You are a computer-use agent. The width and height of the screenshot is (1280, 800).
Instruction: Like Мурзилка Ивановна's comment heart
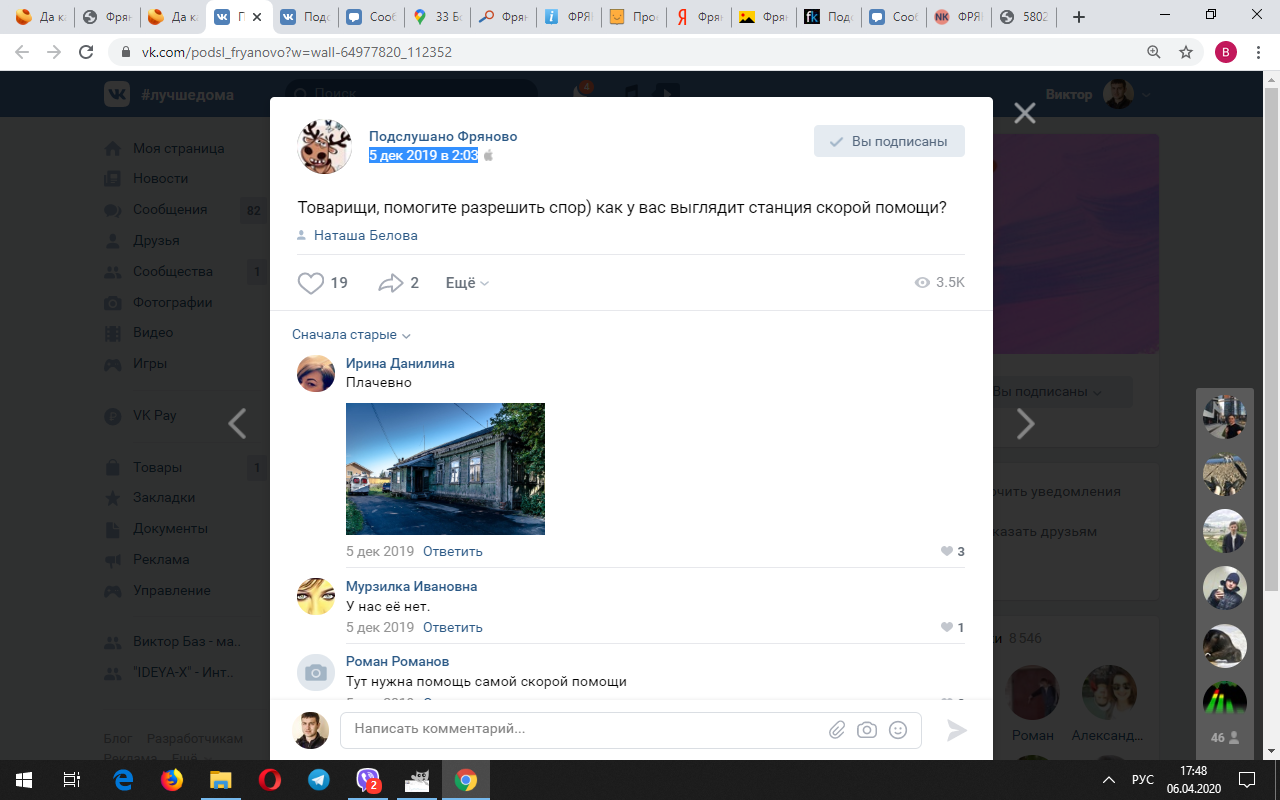click(946, 627)
